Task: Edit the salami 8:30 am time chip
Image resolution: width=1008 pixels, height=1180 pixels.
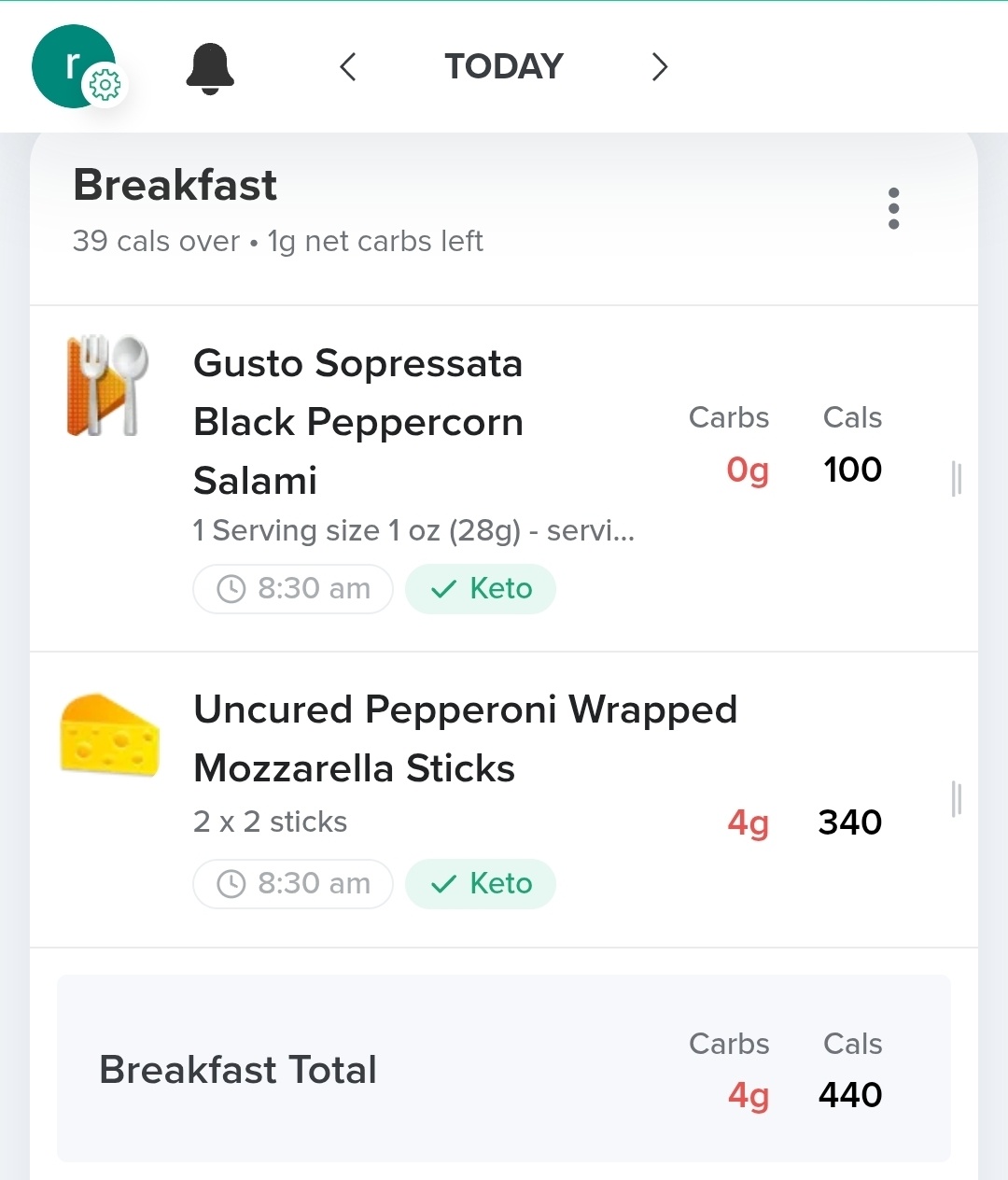Action: [x=293, y=589]
